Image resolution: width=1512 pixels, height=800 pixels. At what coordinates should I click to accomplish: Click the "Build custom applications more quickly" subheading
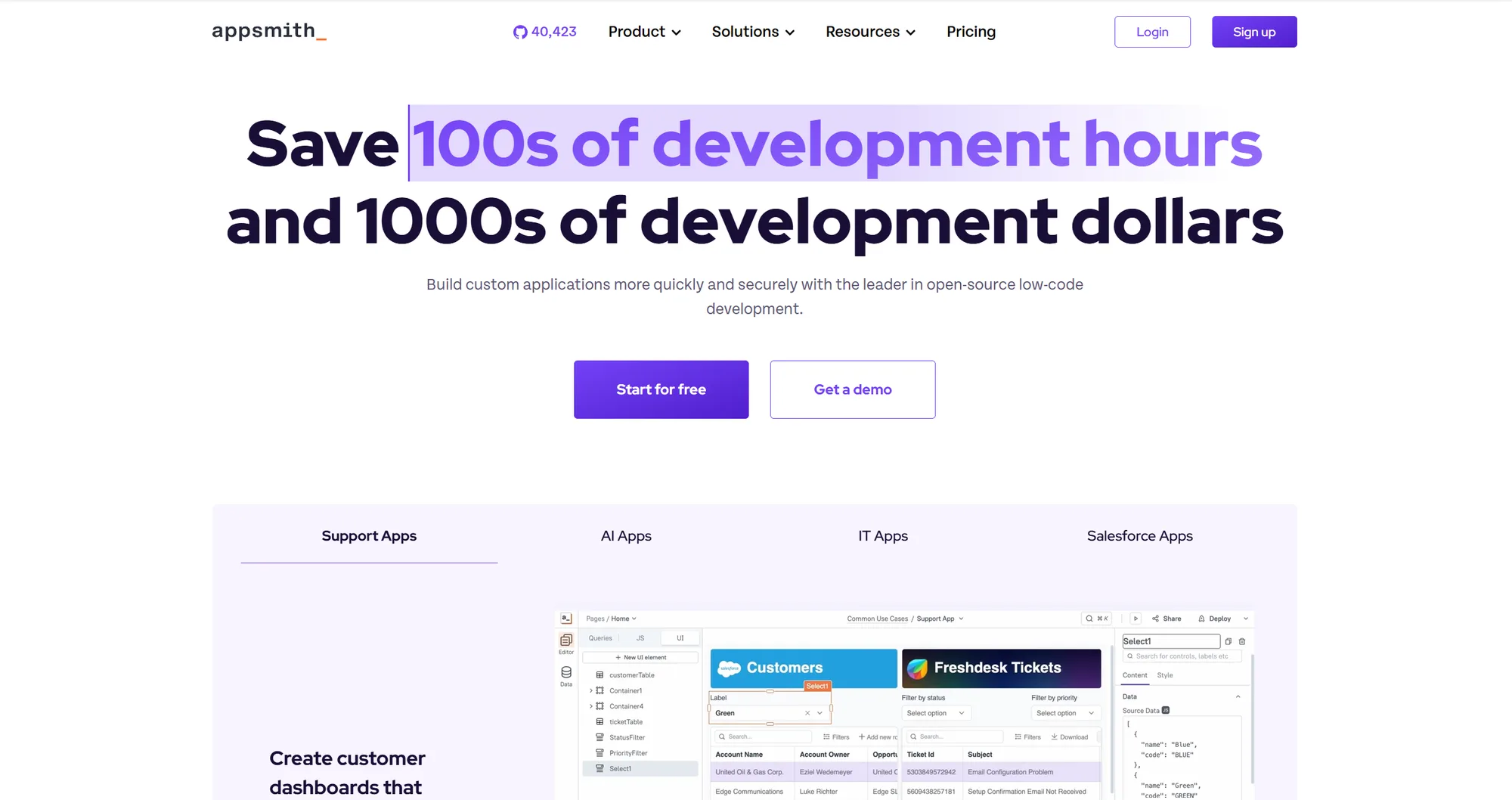[754, 296]
